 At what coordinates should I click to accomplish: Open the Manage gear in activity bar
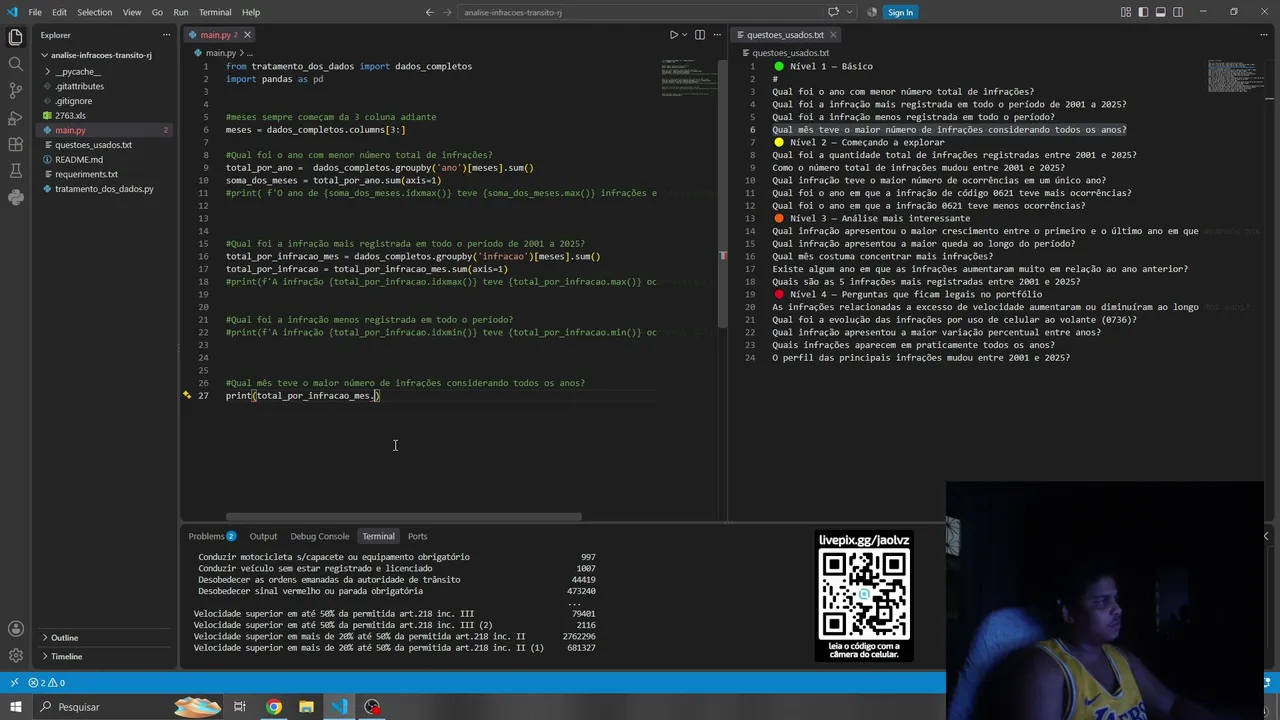click(x=15, y=656)
